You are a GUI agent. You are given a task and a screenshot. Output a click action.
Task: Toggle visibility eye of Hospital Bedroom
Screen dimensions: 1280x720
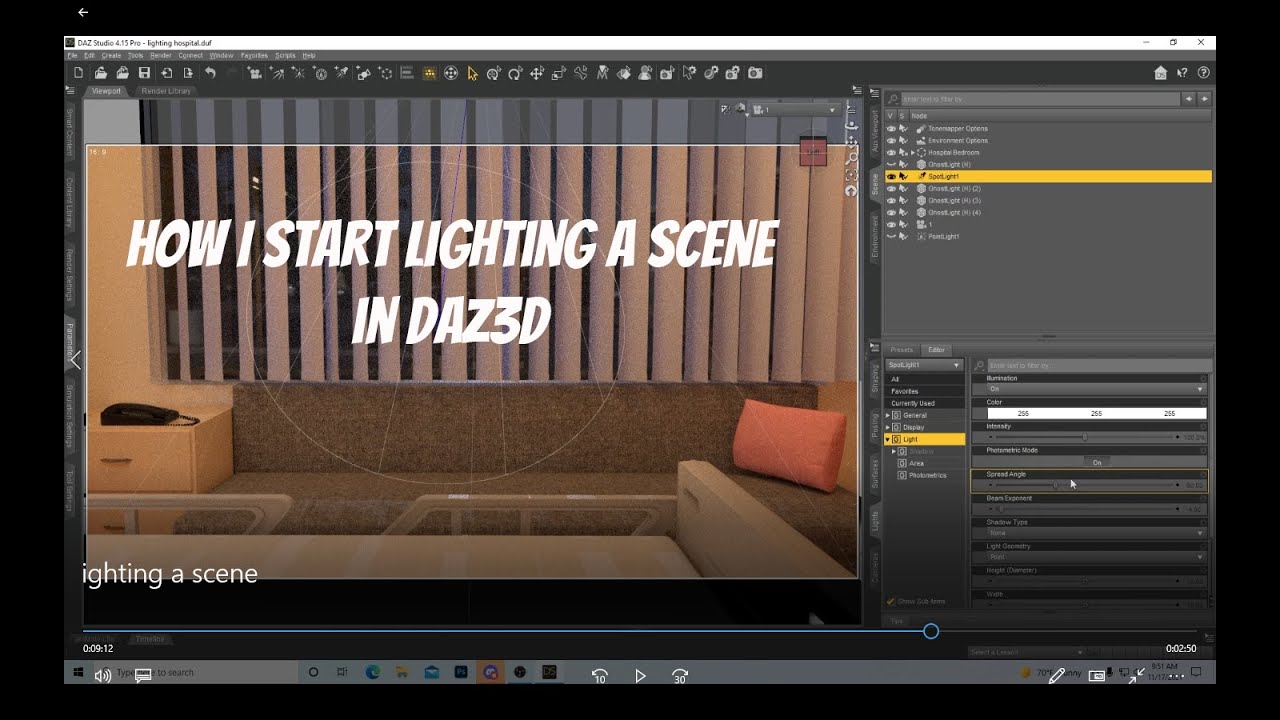(x=891, y=152)
